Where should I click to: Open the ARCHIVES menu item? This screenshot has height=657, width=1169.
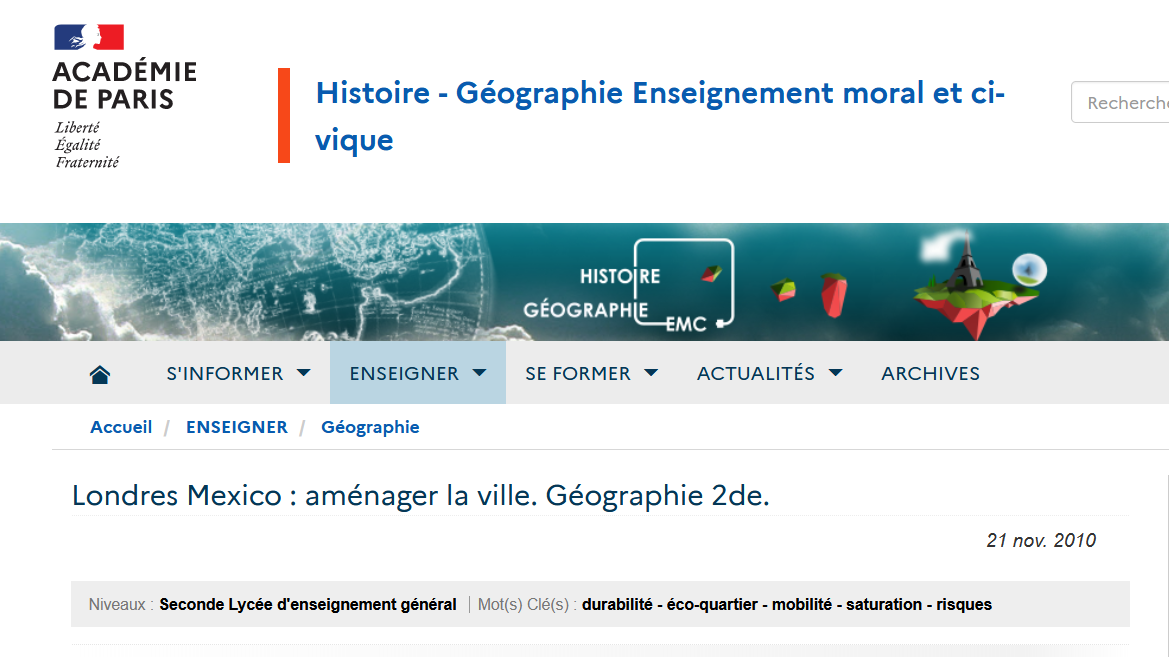pyautogui.click(x=930, y=373)
